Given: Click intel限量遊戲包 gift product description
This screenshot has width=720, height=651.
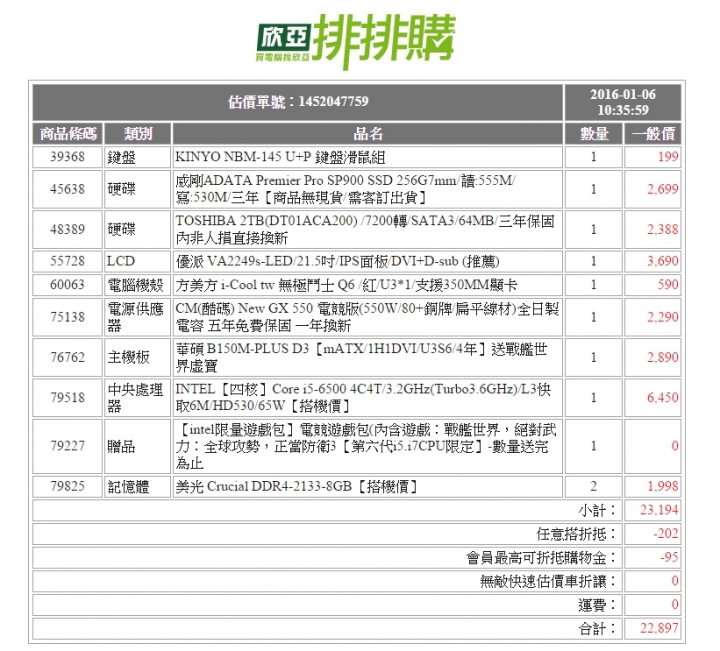Looking at the screenshot, I should [x=366, y=446].
